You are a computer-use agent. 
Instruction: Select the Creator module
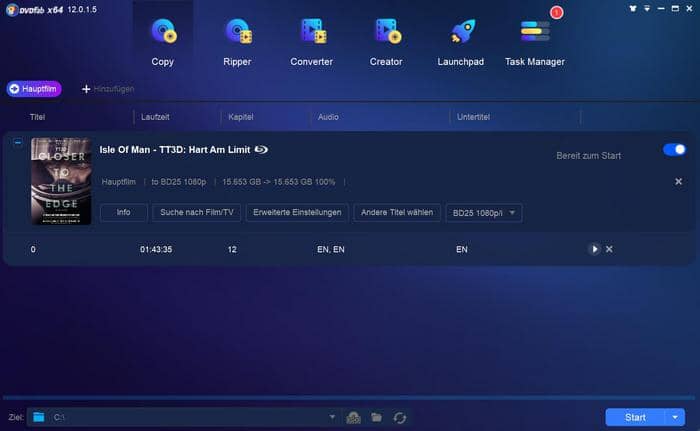386,42
